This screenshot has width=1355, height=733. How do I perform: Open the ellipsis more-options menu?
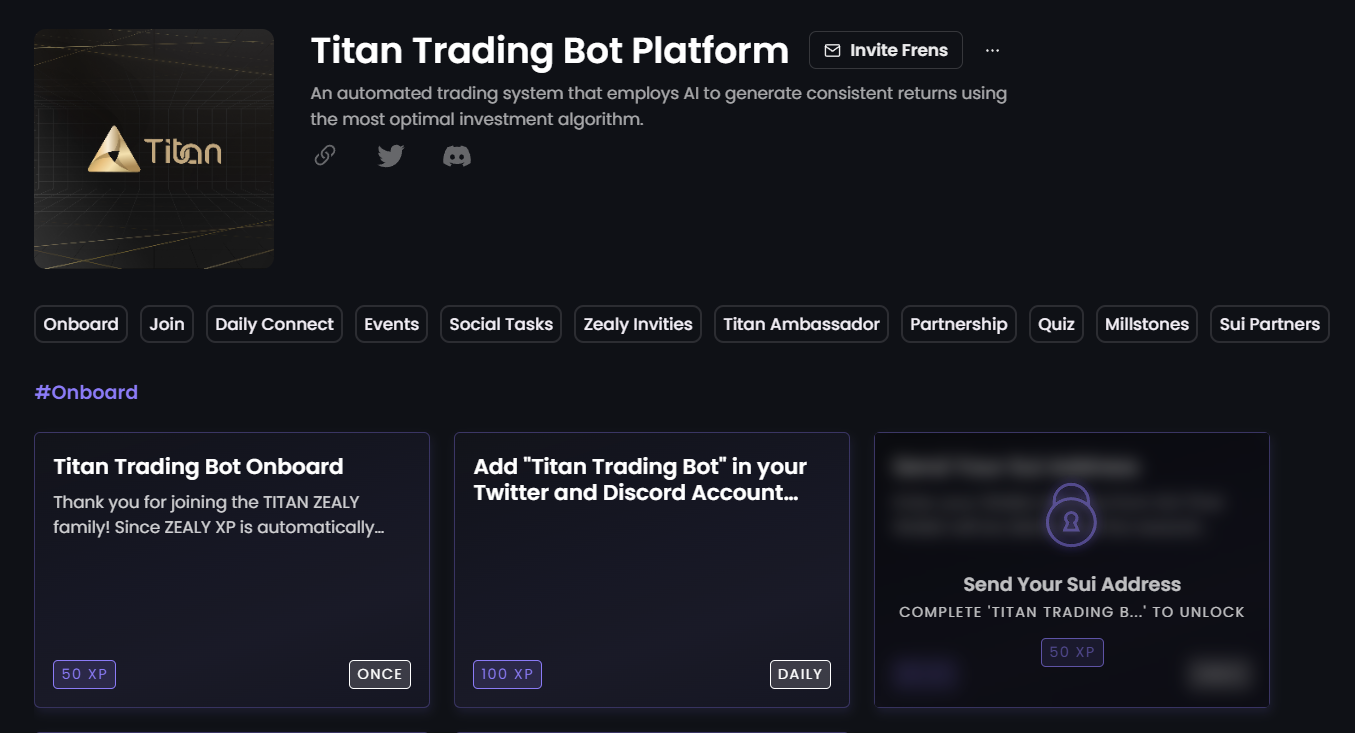(x=991, y=50)
